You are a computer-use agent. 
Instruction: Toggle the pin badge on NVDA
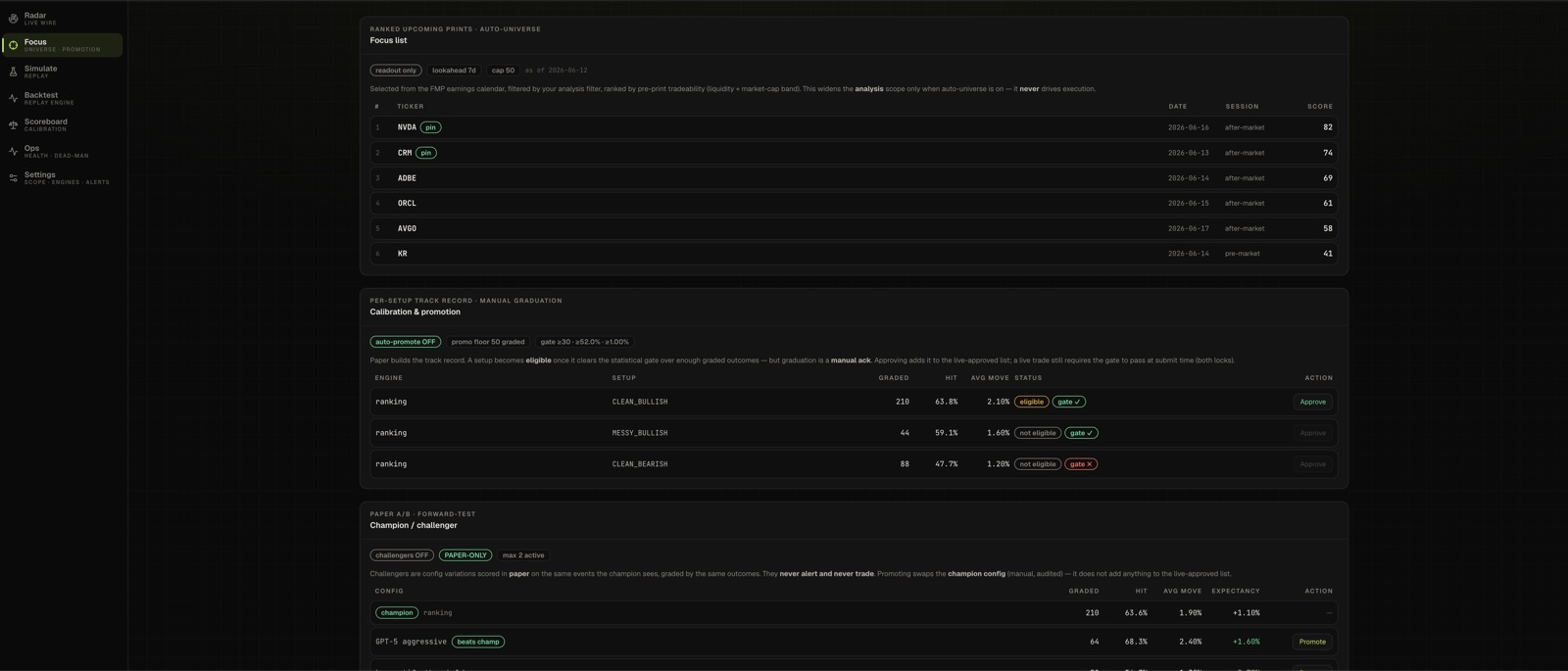click(430, 127)
